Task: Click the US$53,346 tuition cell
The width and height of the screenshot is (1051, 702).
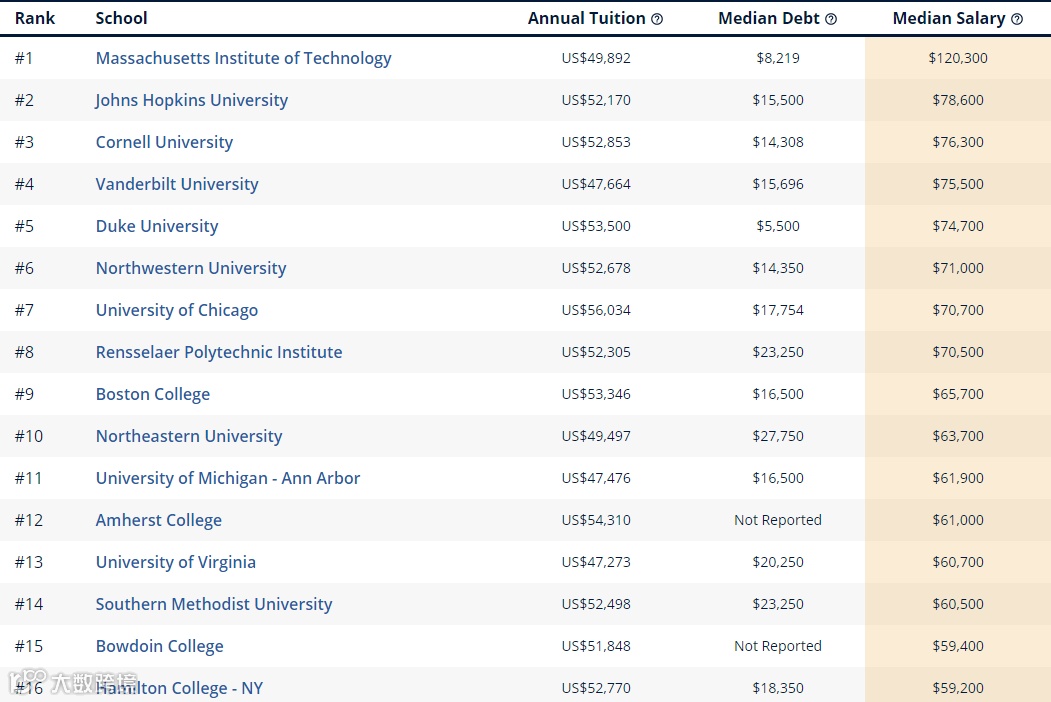Action: point(596,394)
